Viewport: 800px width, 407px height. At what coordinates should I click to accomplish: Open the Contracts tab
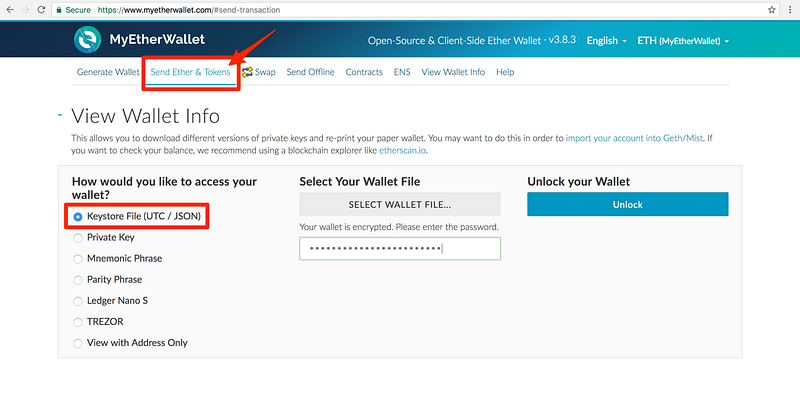coord(364,72)
